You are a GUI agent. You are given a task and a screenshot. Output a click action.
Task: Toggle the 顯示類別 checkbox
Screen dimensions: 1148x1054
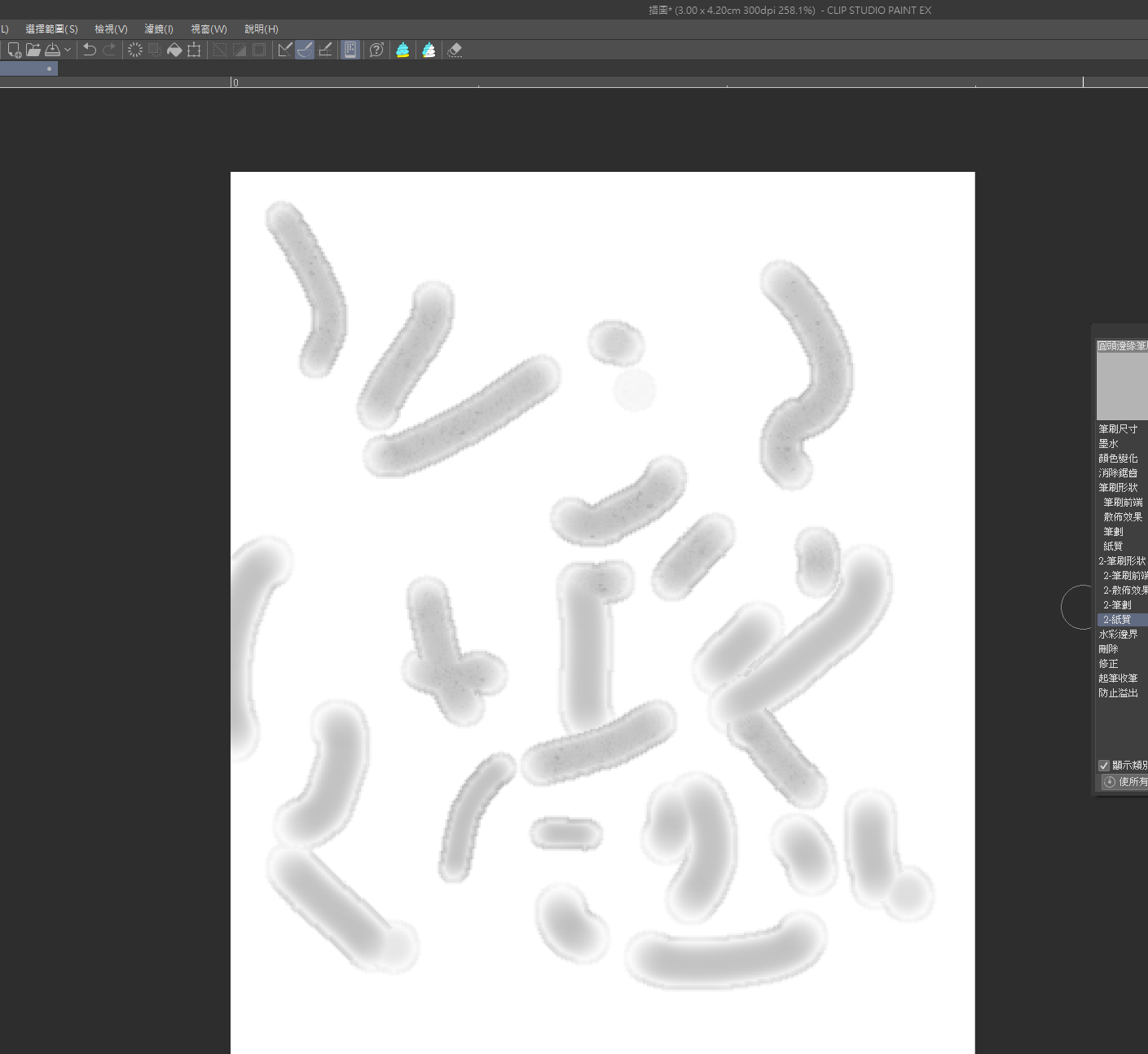[x=1104, y=766]
